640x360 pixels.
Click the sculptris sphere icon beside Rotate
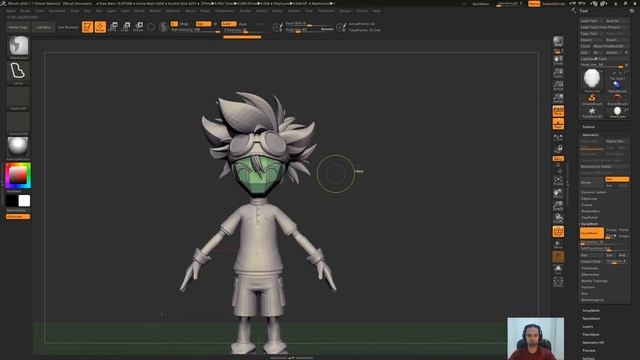coord(163,27)
